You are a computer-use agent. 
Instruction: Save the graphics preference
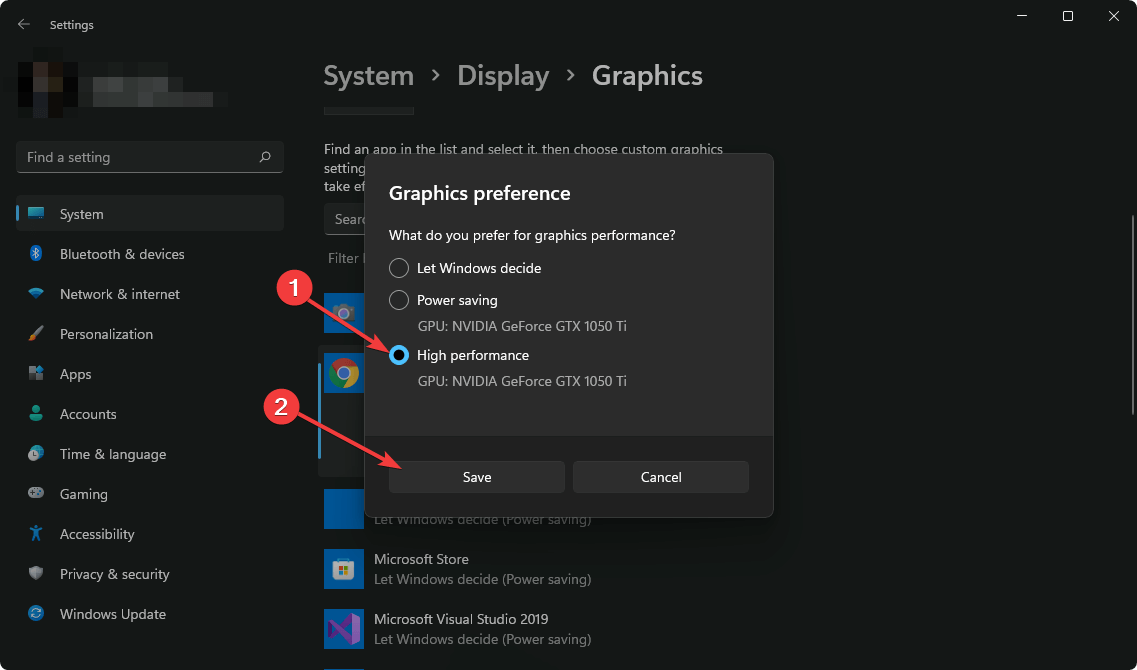click(476, 477)
